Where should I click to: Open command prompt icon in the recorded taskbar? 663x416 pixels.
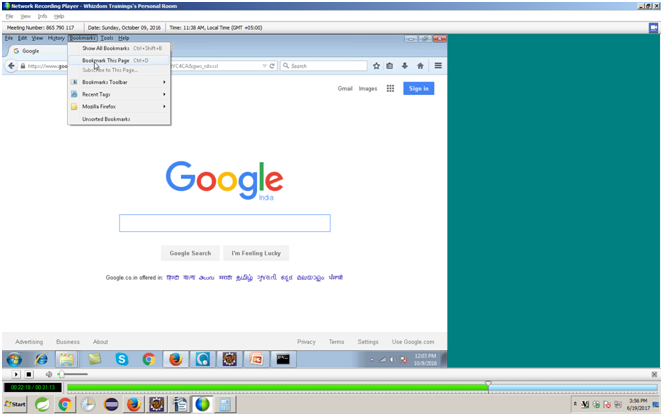(283, 359)
